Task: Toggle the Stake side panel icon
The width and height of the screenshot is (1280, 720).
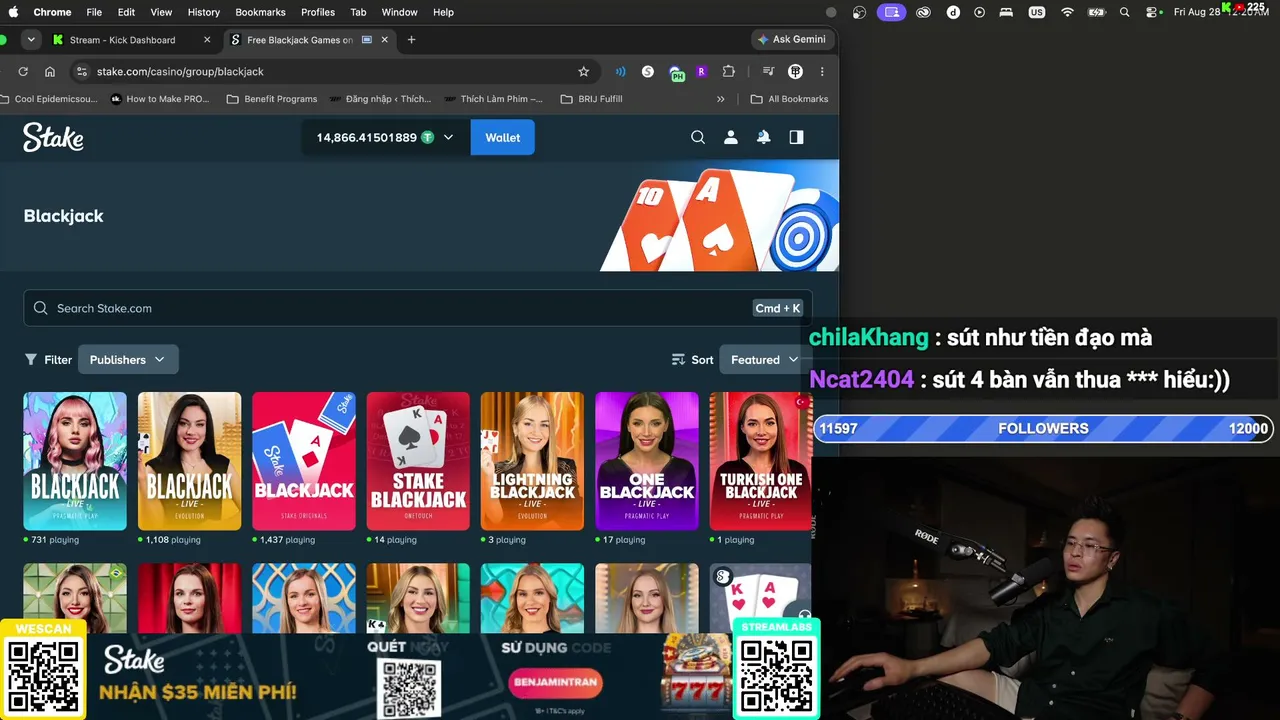Action: click(796, 137)
